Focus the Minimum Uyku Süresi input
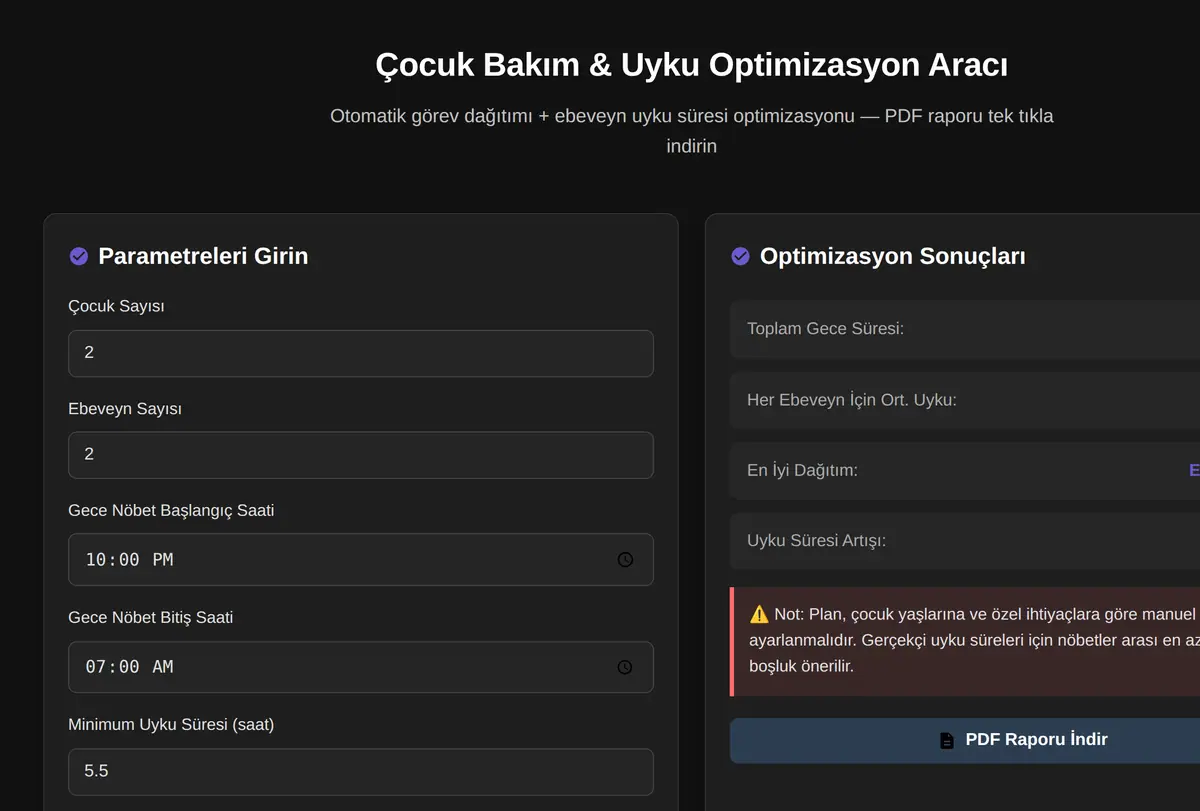The image size is (1200, 811). [361, 772]
